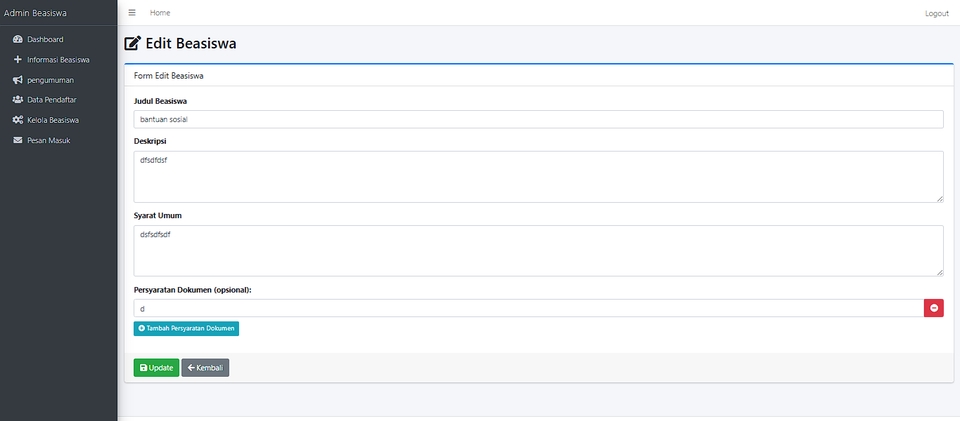Toggle the sidebar with the hamburger icon

click(x=132, y=13)
